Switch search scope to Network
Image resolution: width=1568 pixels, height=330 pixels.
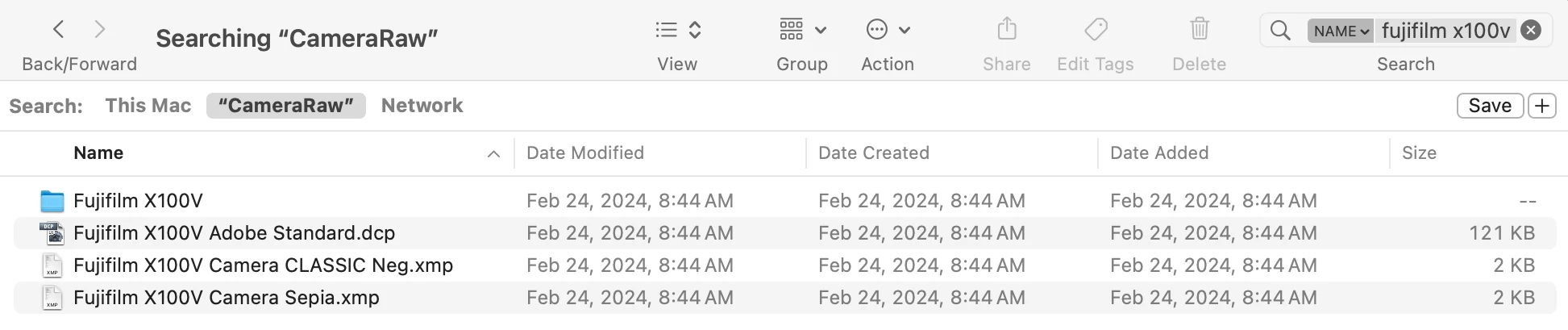coord(422,106)
